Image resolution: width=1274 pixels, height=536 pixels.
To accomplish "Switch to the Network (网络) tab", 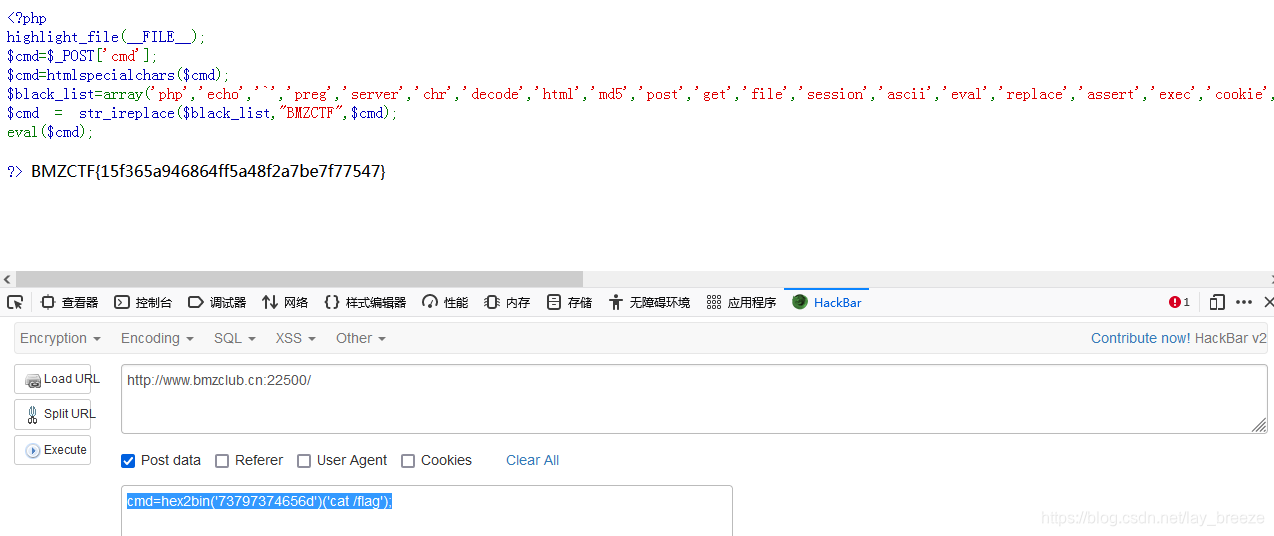I will (285, 302).
